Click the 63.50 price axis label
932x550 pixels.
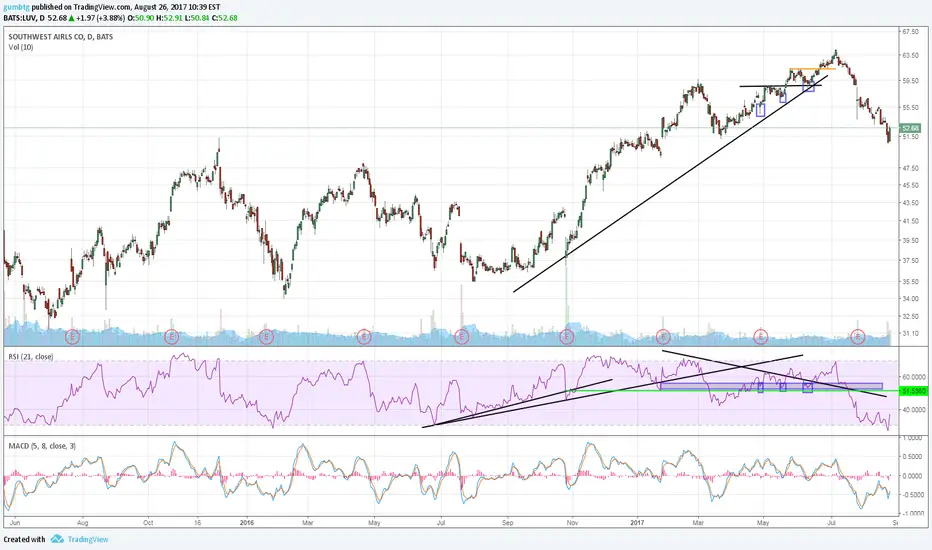tap(911, 55)
